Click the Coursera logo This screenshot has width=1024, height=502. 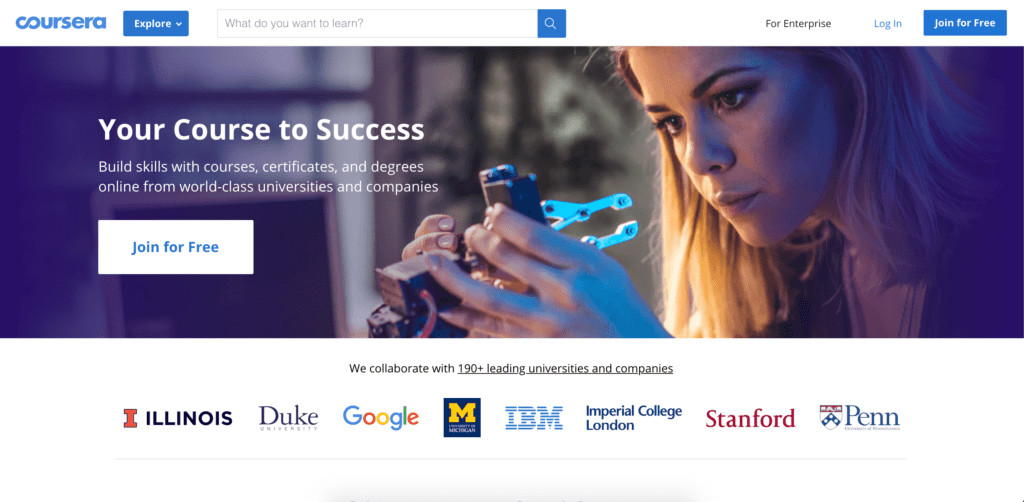point(61,23)
